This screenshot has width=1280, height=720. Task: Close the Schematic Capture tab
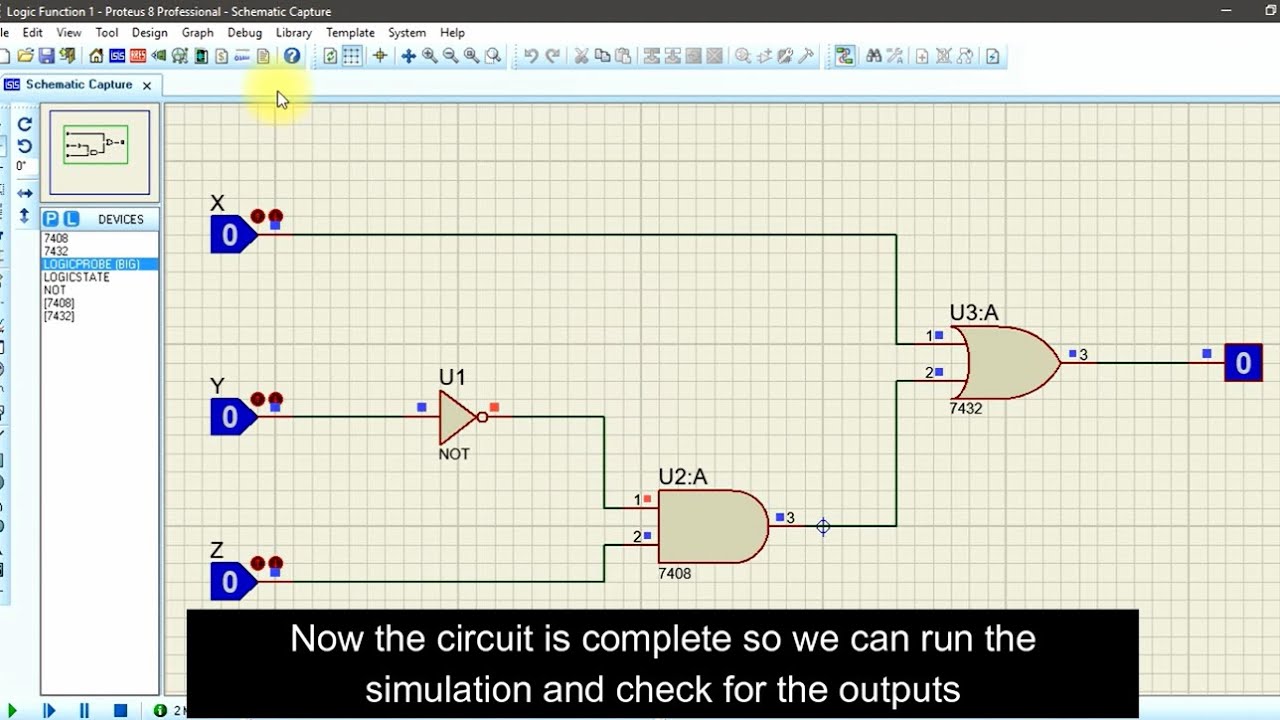pos(147,86)
